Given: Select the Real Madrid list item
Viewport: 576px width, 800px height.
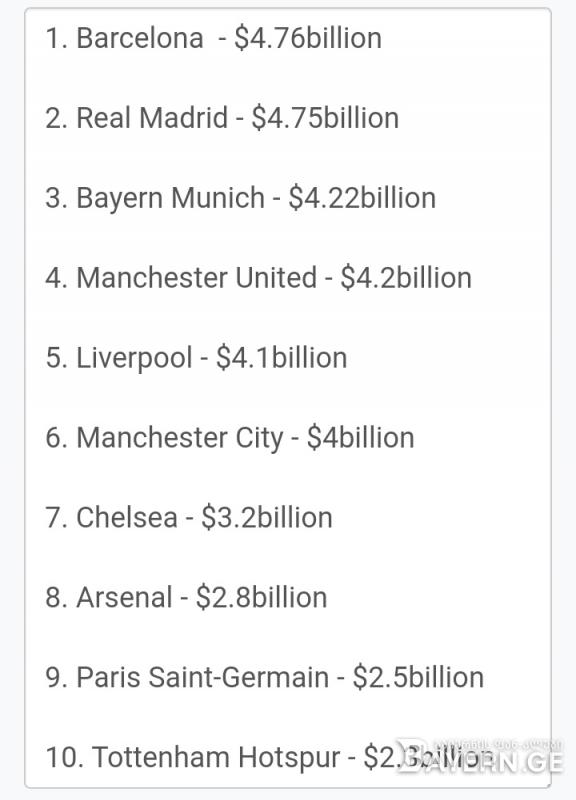Looking at the screenshot, I should click(222, 118).
